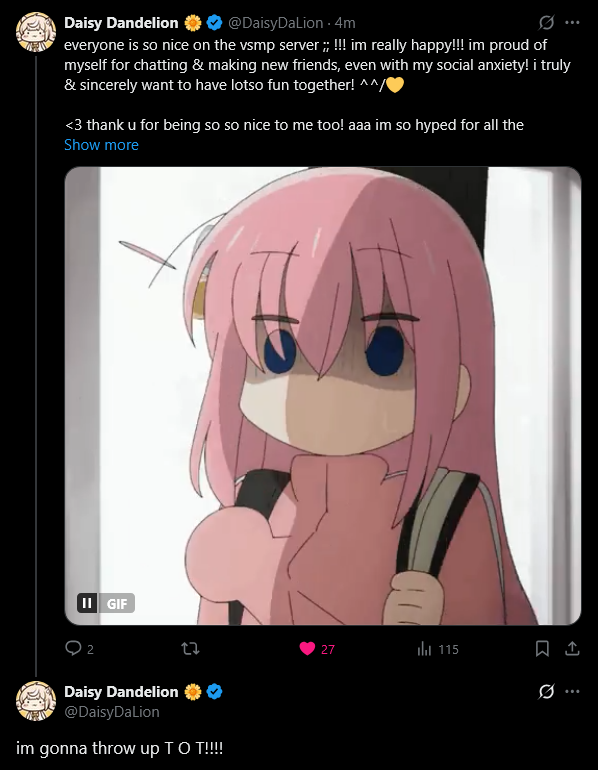Bookmark the first tweet
The image size is (598, 770).
pyautogui.click(x=542, y=649)
